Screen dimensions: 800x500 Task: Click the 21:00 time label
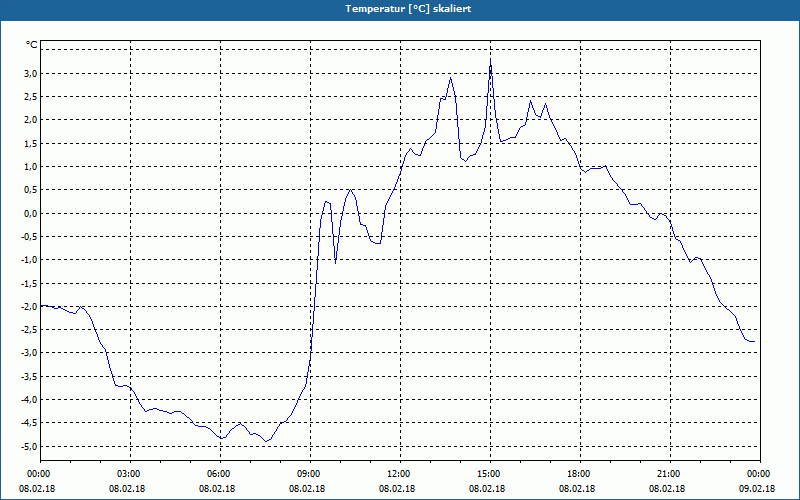(x=670, y=474)
